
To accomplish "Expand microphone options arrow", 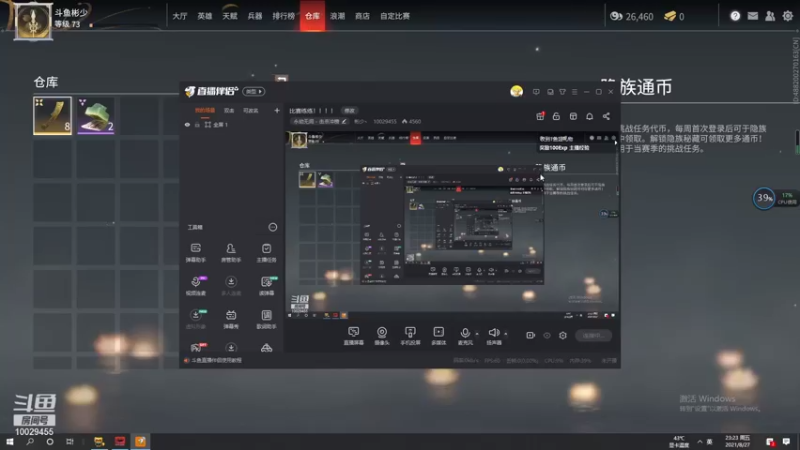I will click(x=477, y=334).
